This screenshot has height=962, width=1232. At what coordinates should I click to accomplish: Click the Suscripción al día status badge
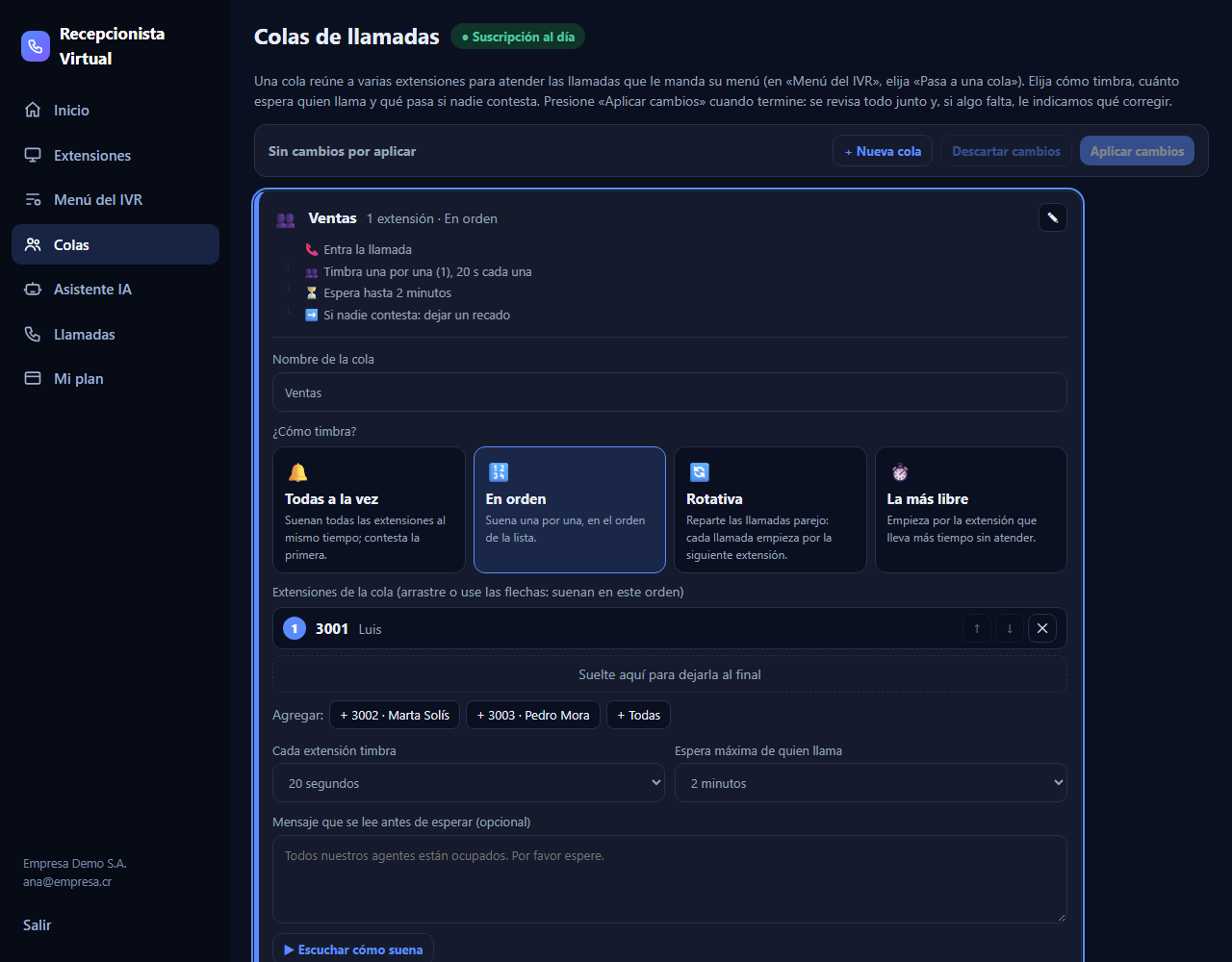[518, 37]
